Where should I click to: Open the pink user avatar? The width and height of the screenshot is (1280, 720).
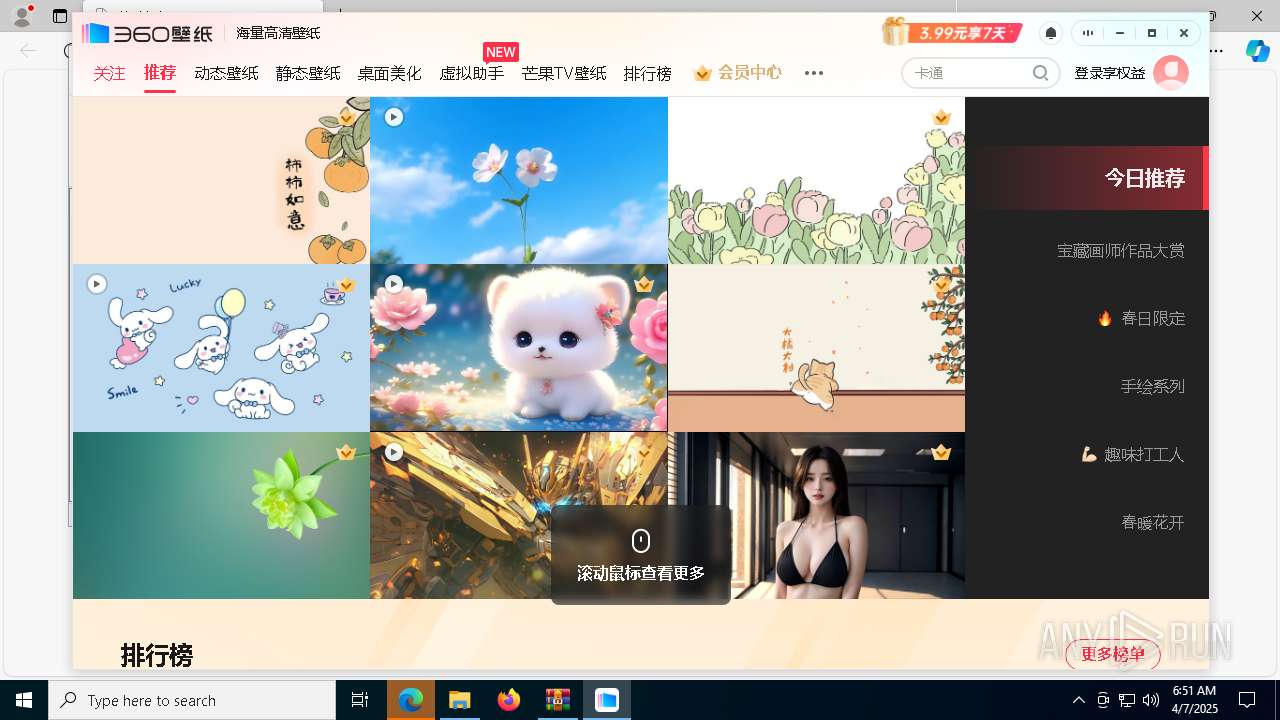(1171, 73)
